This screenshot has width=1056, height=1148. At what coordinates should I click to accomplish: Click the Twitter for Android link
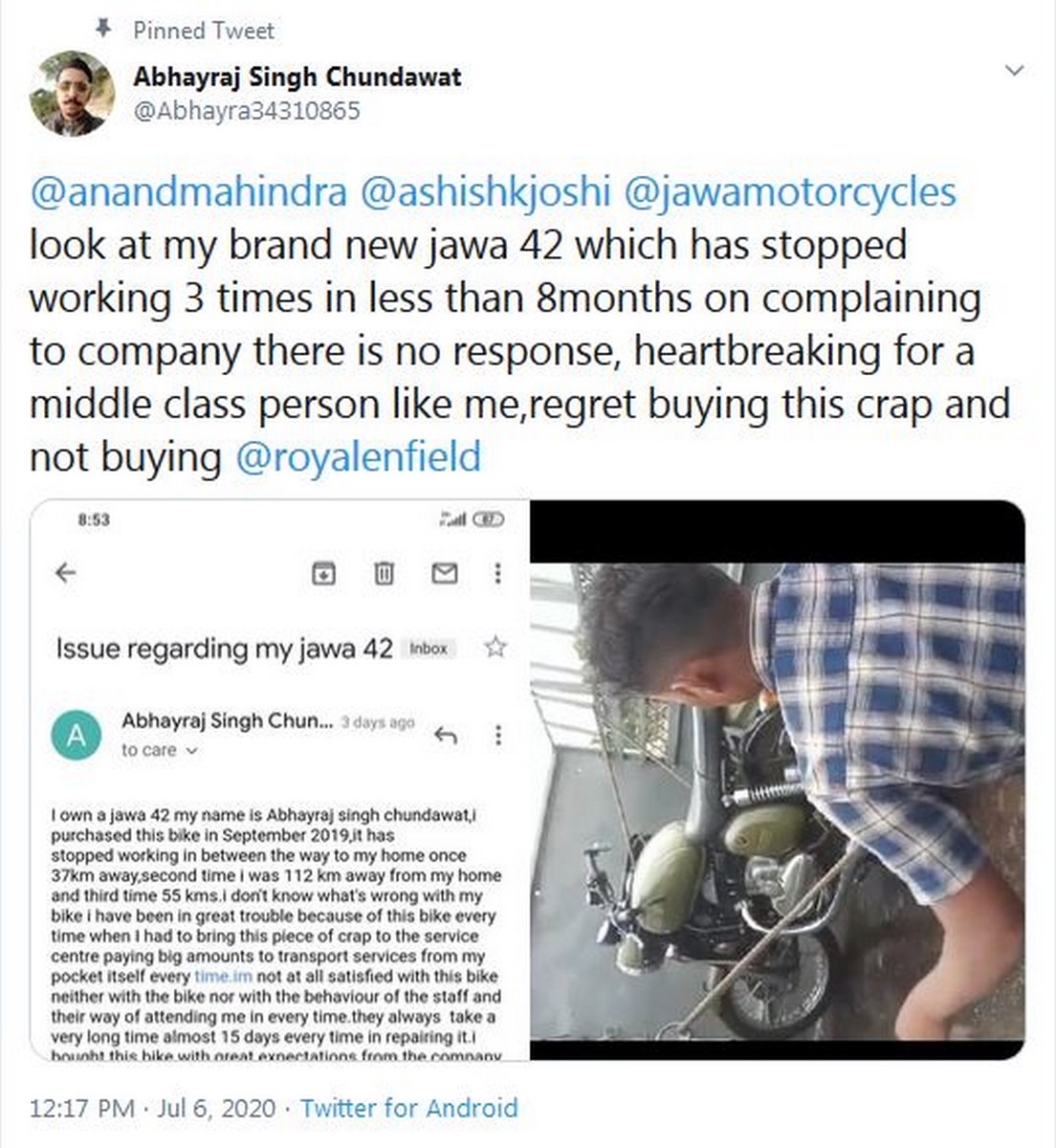click(x=408, y=1108)
